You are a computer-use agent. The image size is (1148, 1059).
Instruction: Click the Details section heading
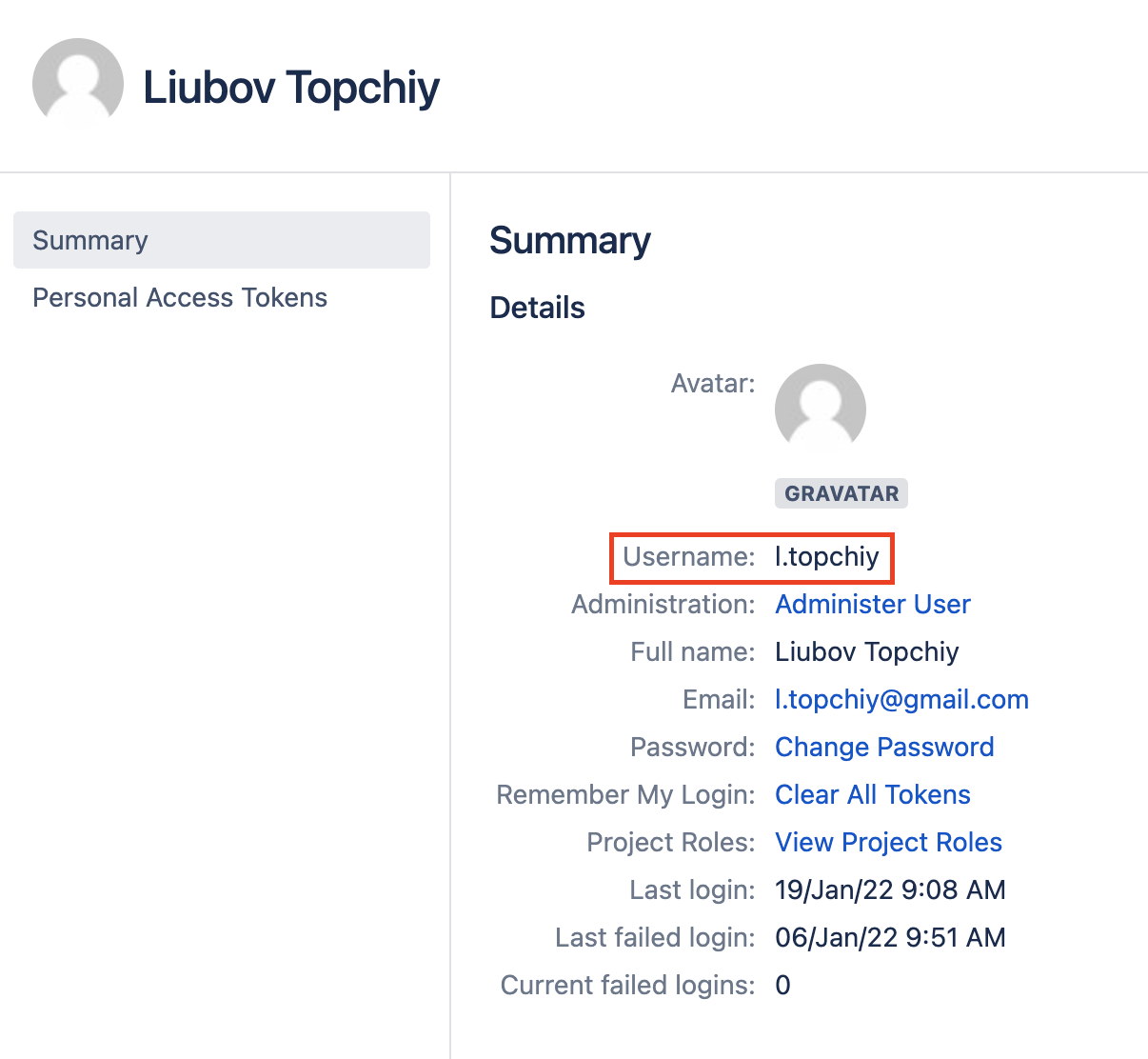tap(537, 308)
